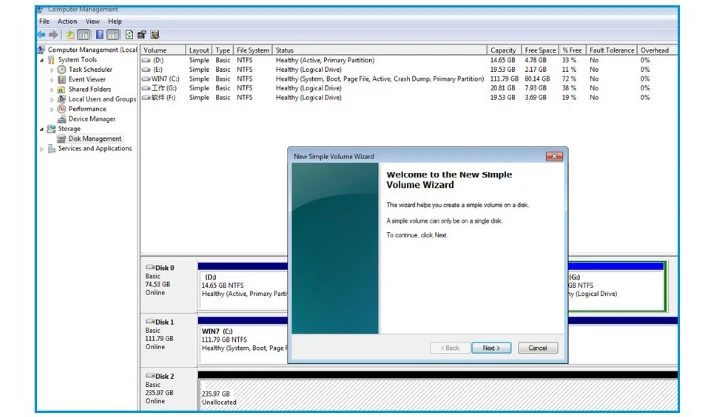Click the Refresh toolbar icon
The height and width of the screenshot is (417, 707).
tap(129, 35)
